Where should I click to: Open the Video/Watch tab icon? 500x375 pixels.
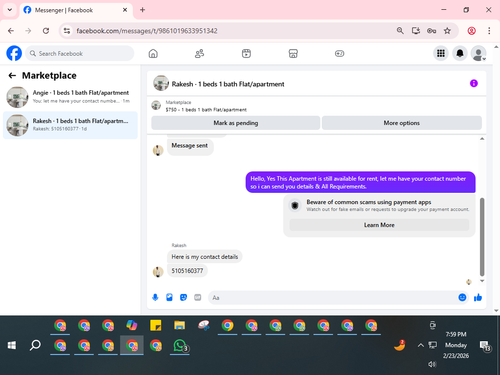click(246, 53)
